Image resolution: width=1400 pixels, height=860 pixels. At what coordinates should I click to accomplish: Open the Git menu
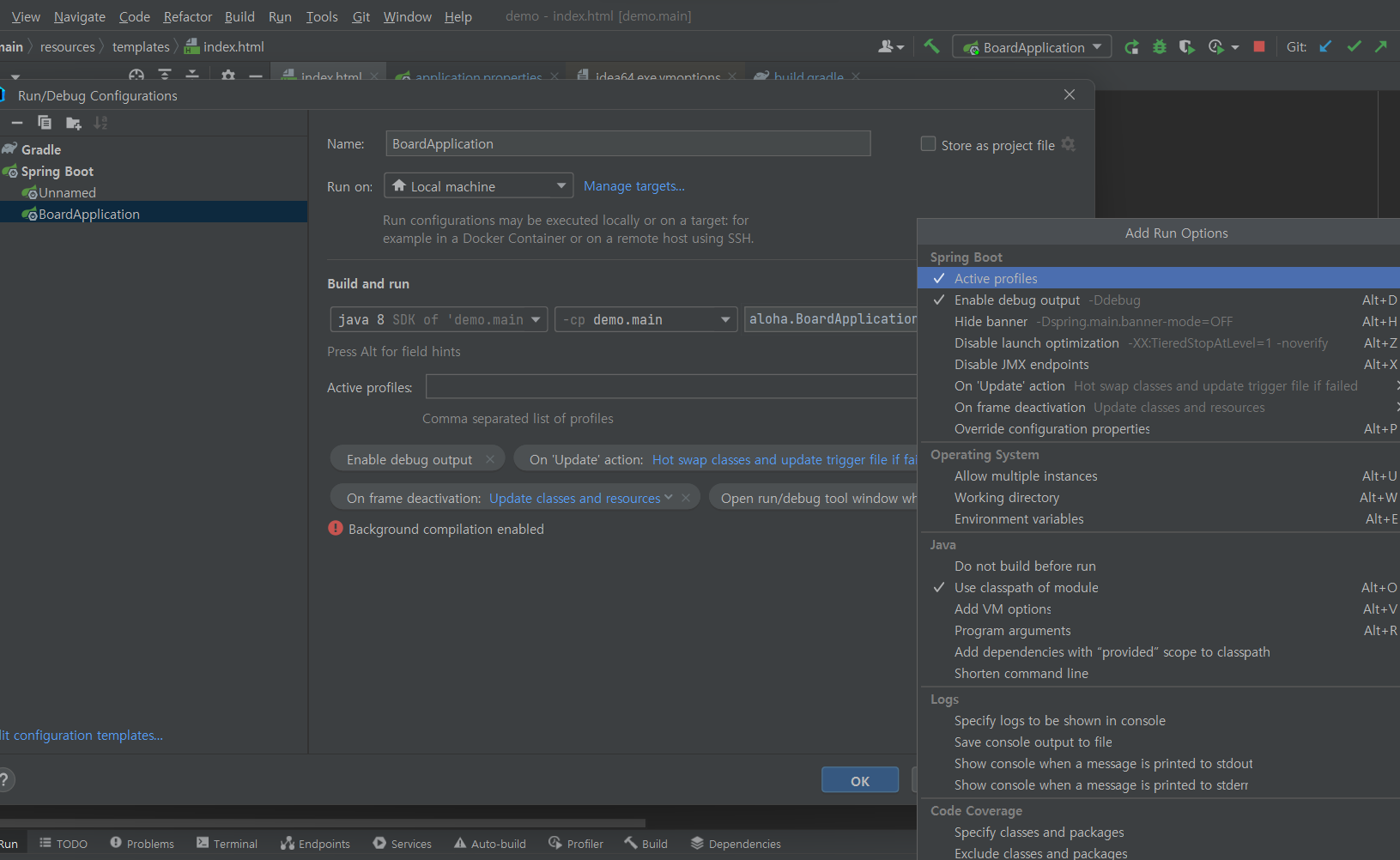[x=361, y=16]
